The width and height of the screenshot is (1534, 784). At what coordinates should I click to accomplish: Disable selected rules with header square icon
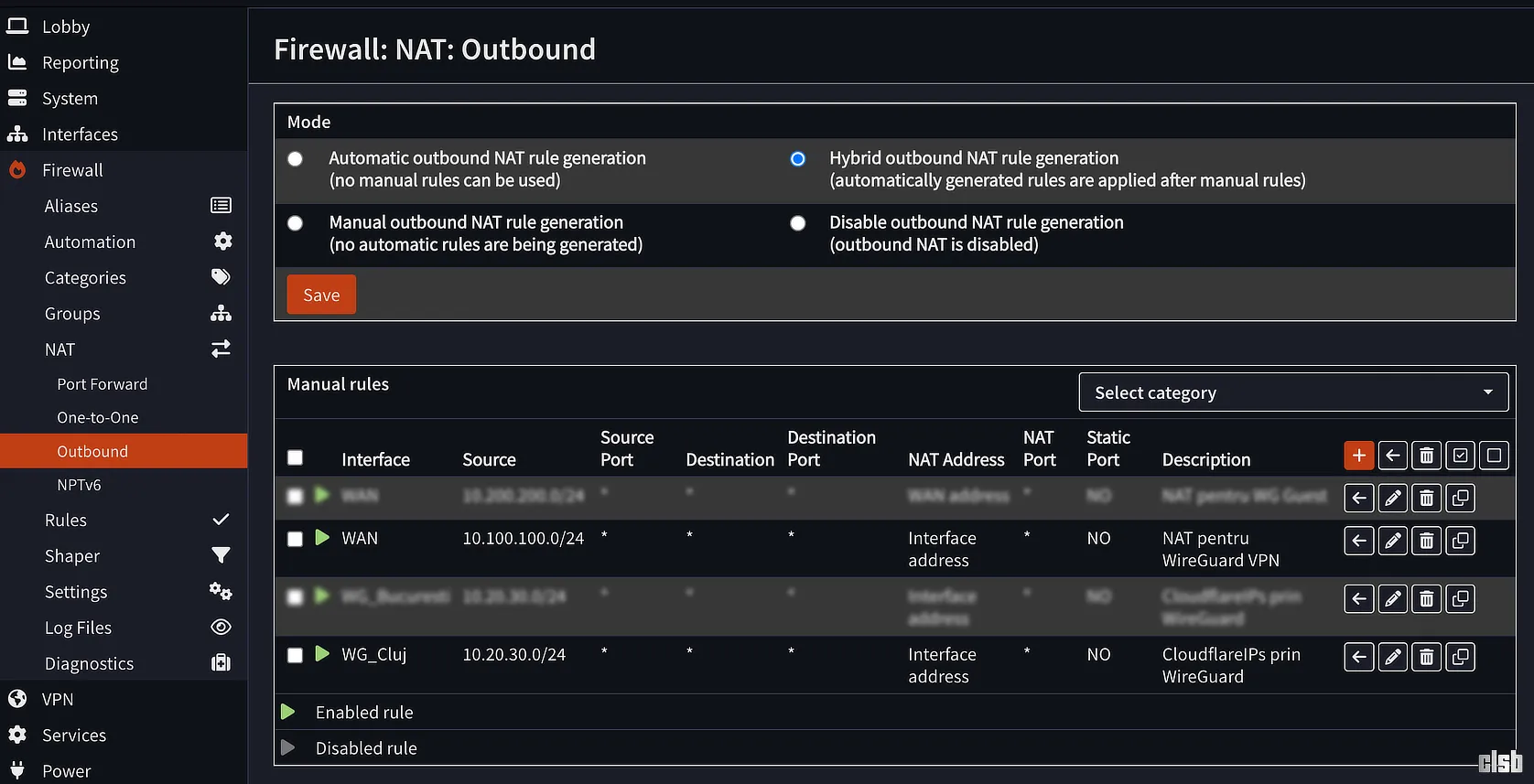[1494, 455]
